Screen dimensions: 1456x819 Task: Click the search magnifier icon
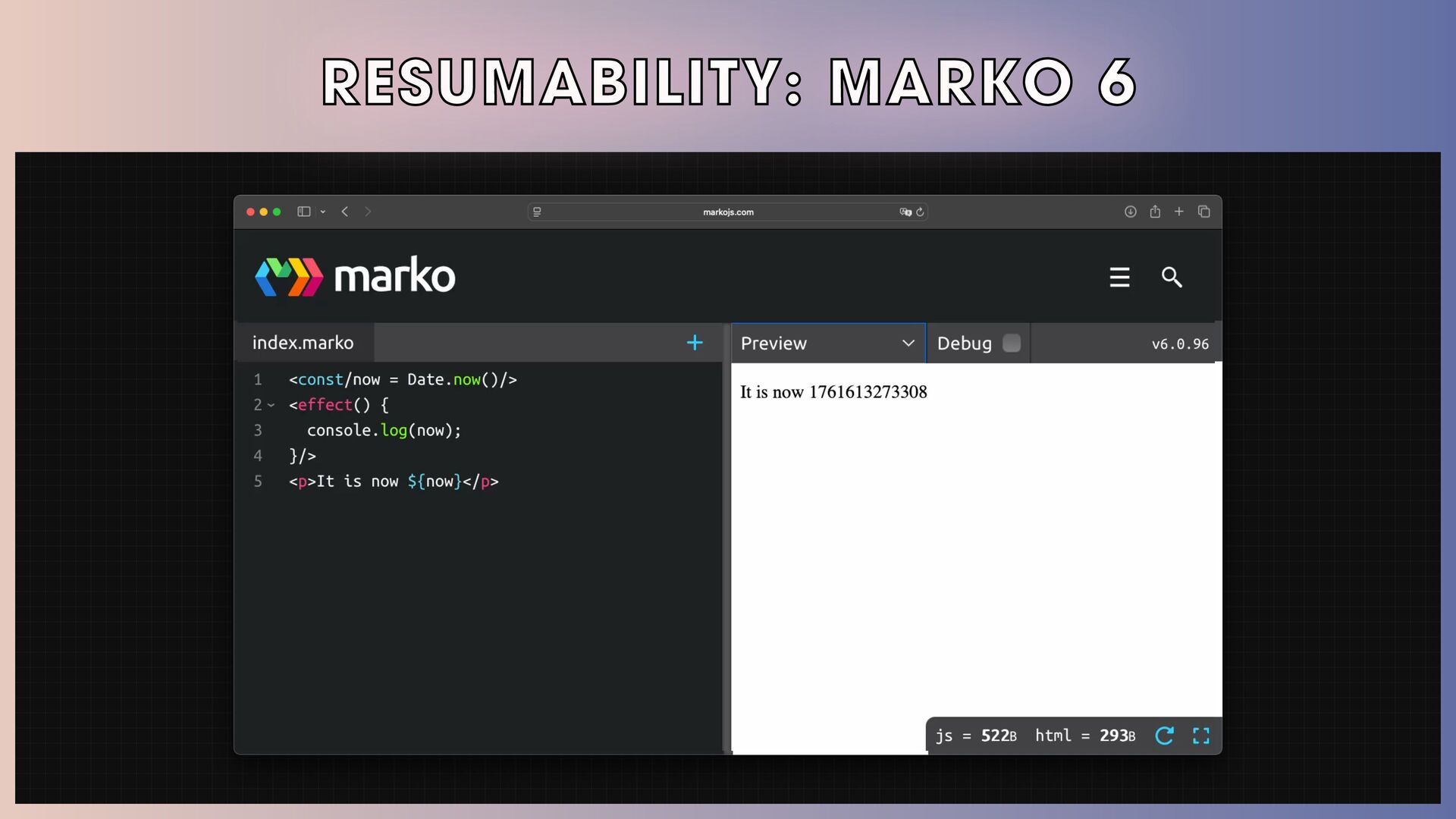(1172, 277)
